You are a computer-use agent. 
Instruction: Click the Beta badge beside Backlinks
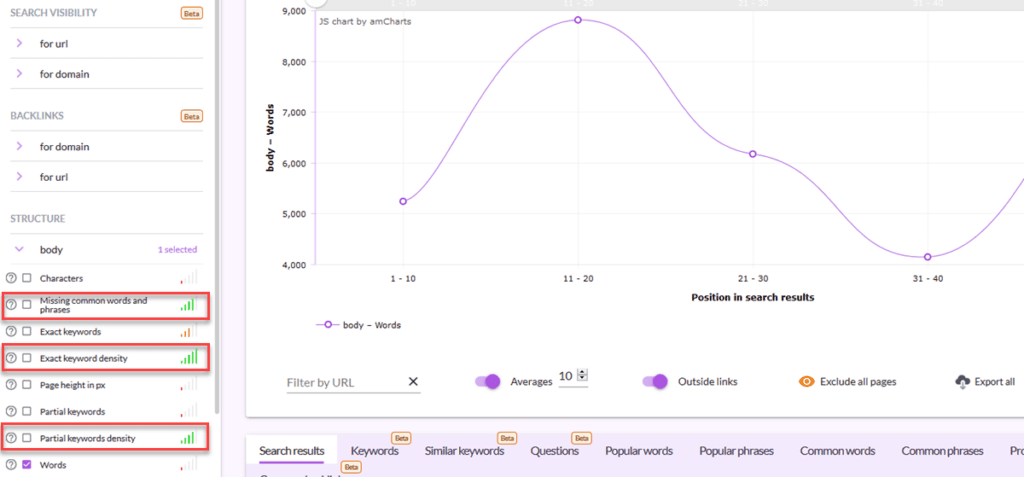[191, 116]
